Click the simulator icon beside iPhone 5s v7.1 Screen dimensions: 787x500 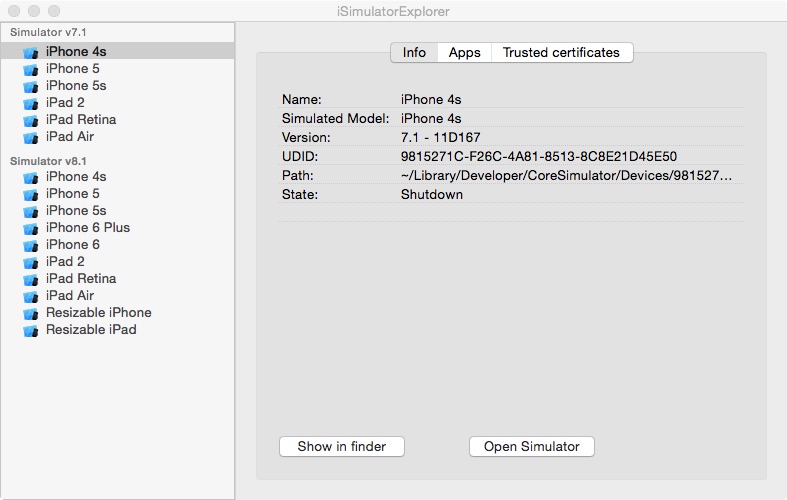coord(31,86)
